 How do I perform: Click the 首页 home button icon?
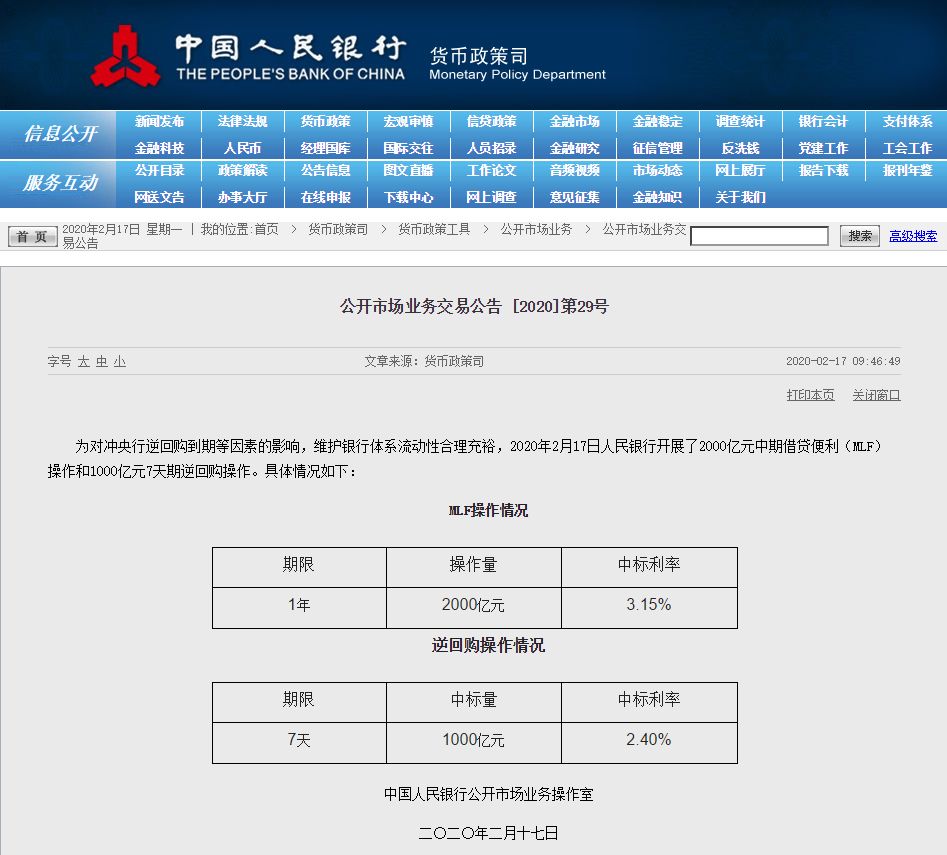click(x=31, y=235)
